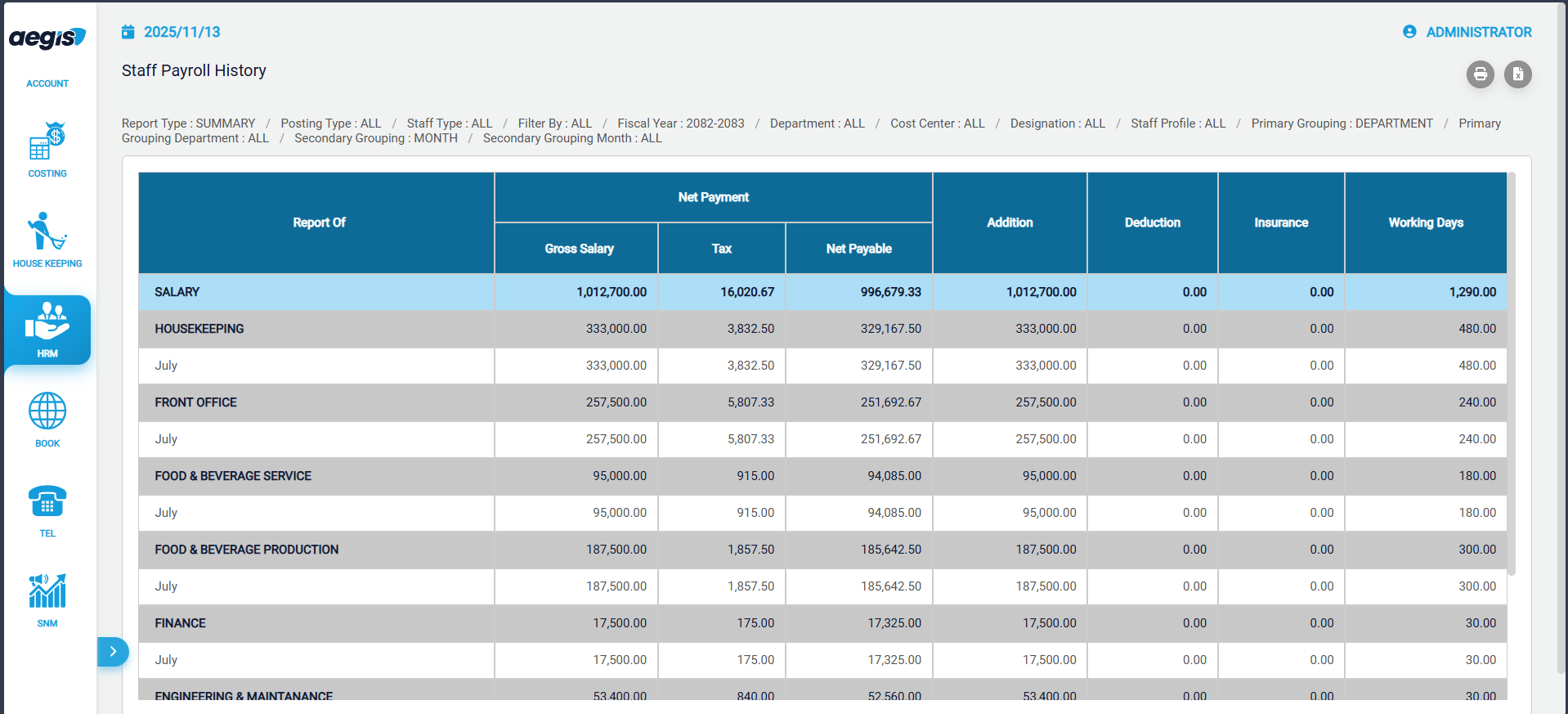Select the HOUSEKEEPING department row
This screenshot has width=1568, height=714.
[199, 329]
